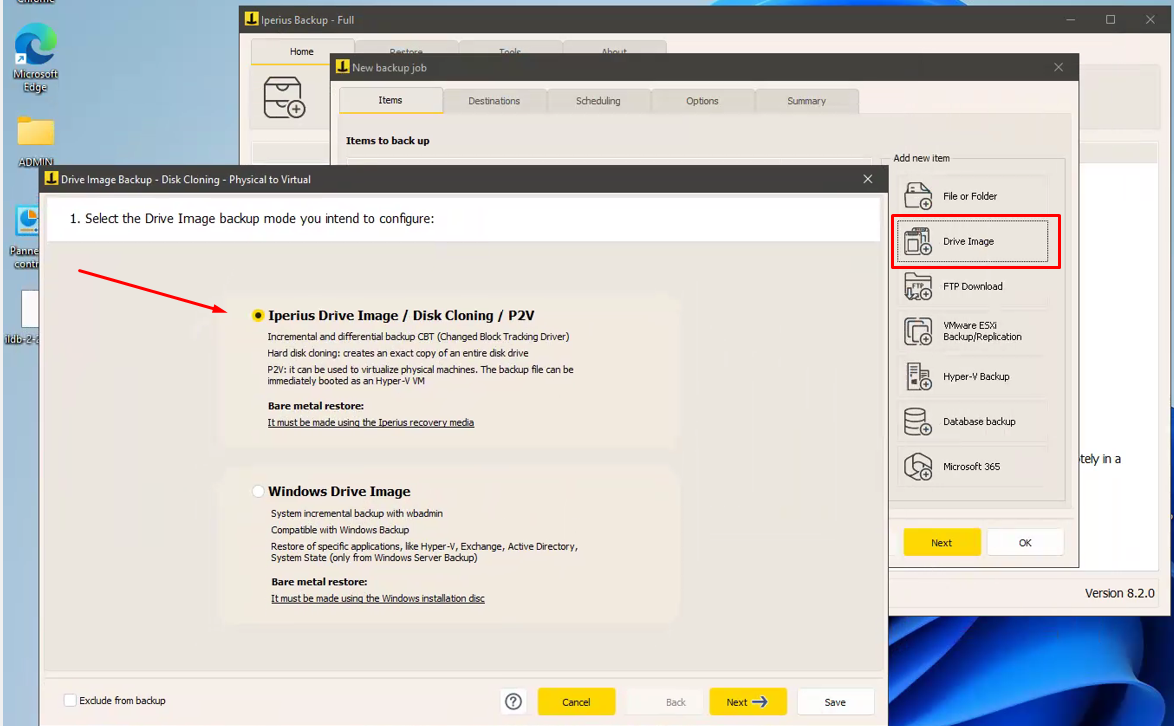Click OK in New backup job window
Screen dimensions: 1174x726
[x=1025, y=543]
